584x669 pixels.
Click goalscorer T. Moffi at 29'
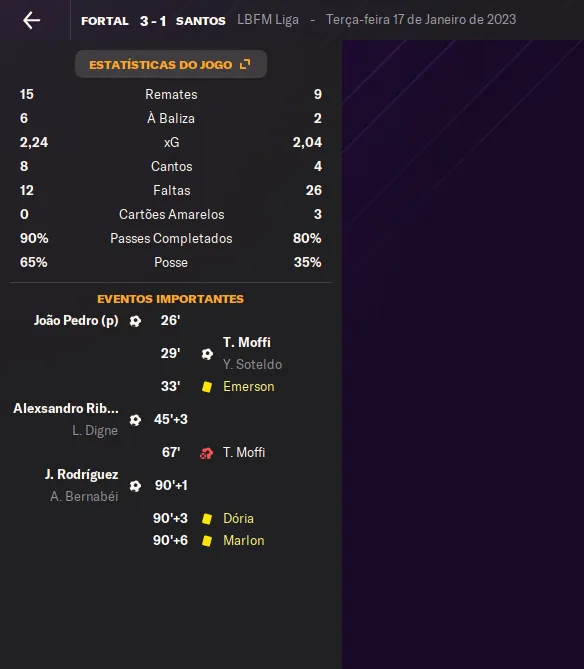247,342
